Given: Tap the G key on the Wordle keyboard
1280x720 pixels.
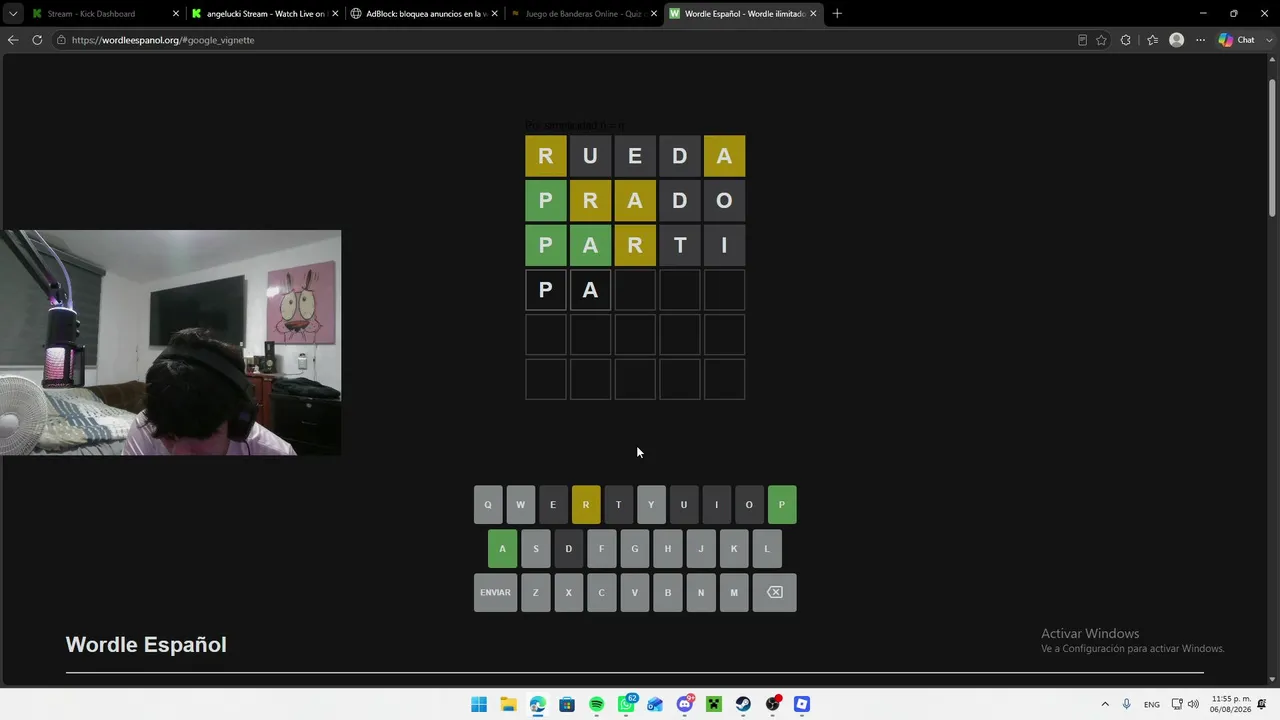Looking at the screenshot, I should tap(634, 549).
